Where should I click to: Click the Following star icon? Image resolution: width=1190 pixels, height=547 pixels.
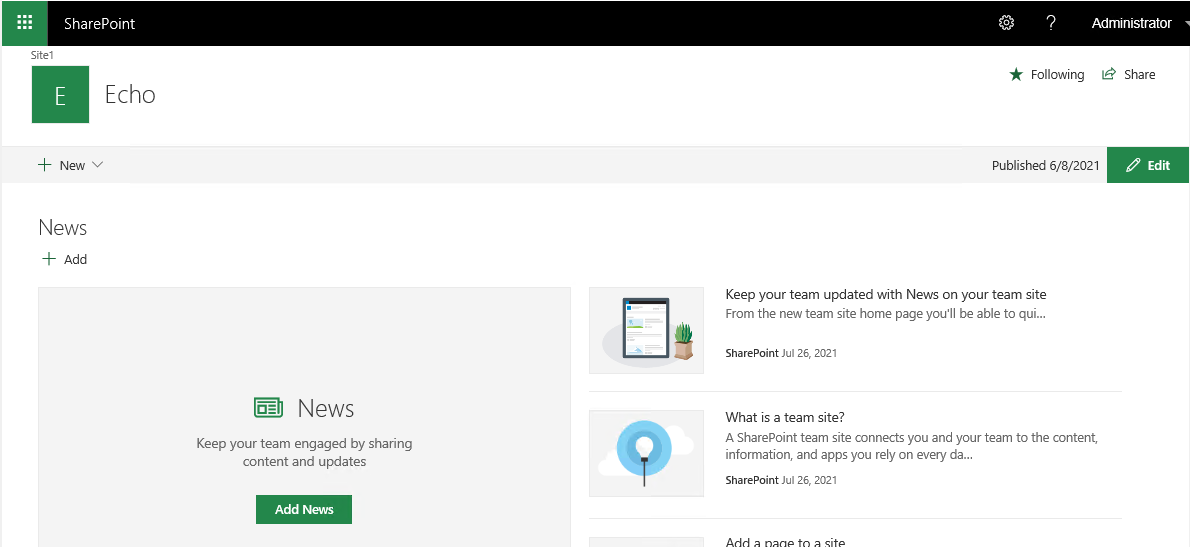(1016, 74)
